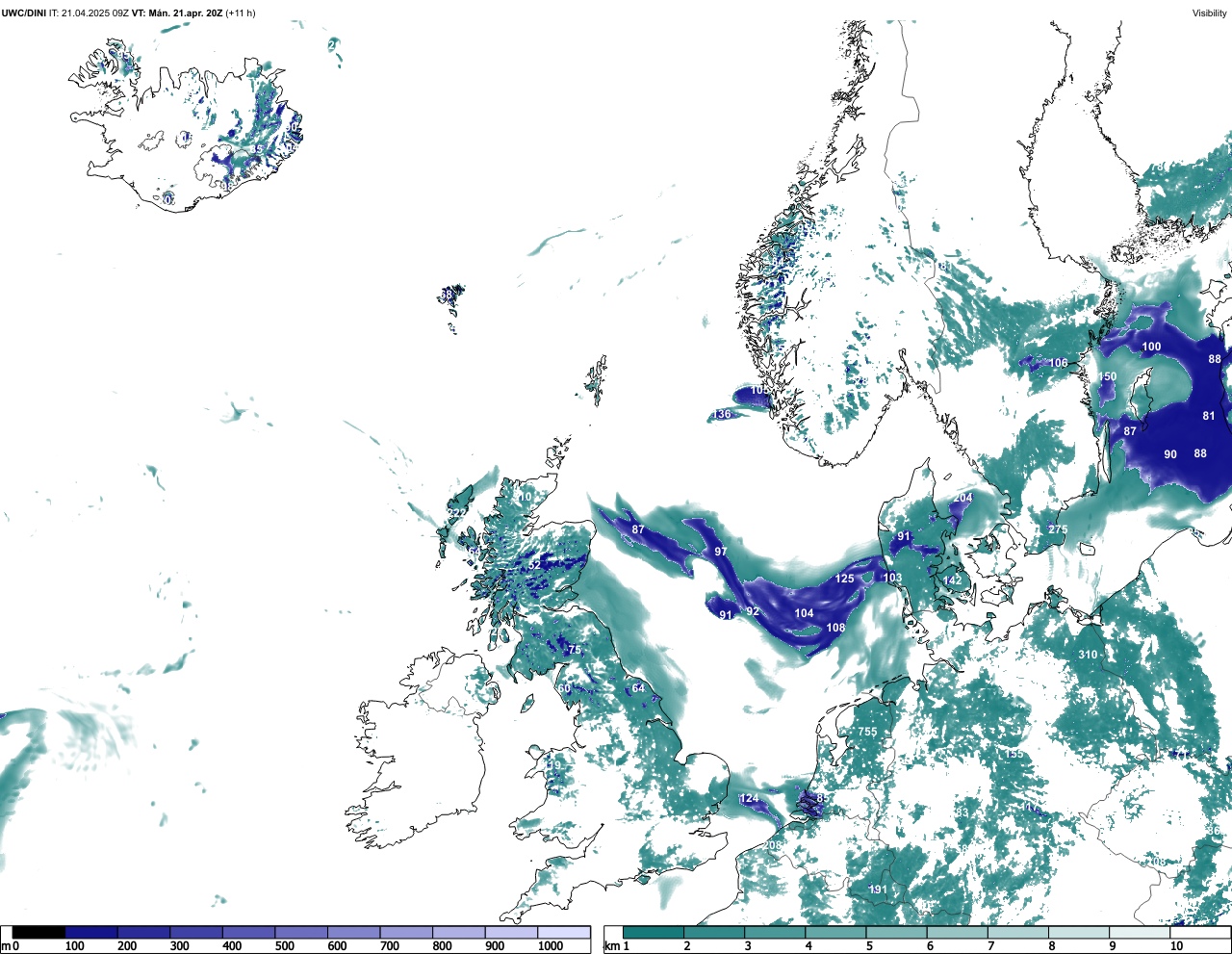Select the 200–300 m legend color block

pos(144,932)
